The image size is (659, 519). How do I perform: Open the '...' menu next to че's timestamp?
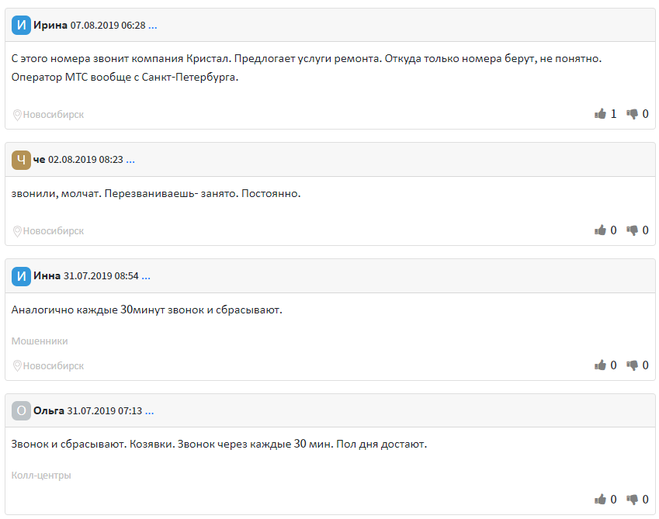click(130, 160)
